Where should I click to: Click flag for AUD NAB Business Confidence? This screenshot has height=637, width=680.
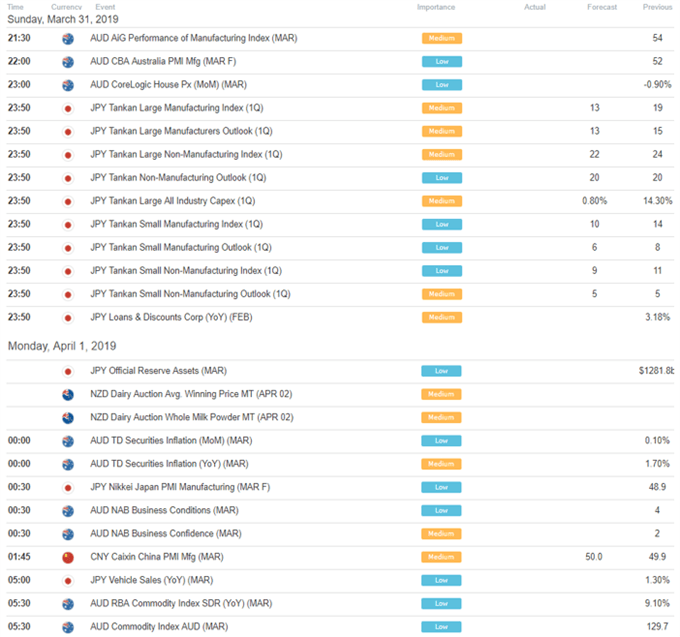pyautogui.click(x=68, y=534)
